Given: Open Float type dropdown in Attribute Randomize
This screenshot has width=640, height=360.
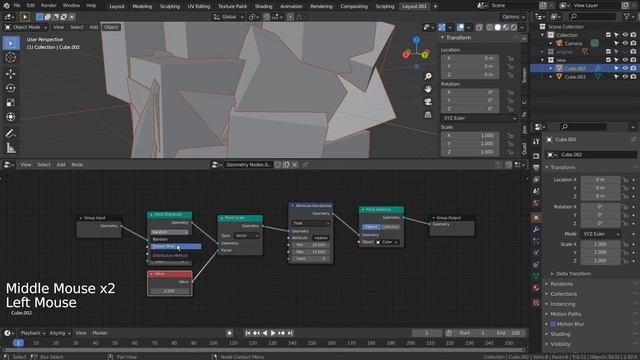Looking at the screenshot, I should (311, 223).
